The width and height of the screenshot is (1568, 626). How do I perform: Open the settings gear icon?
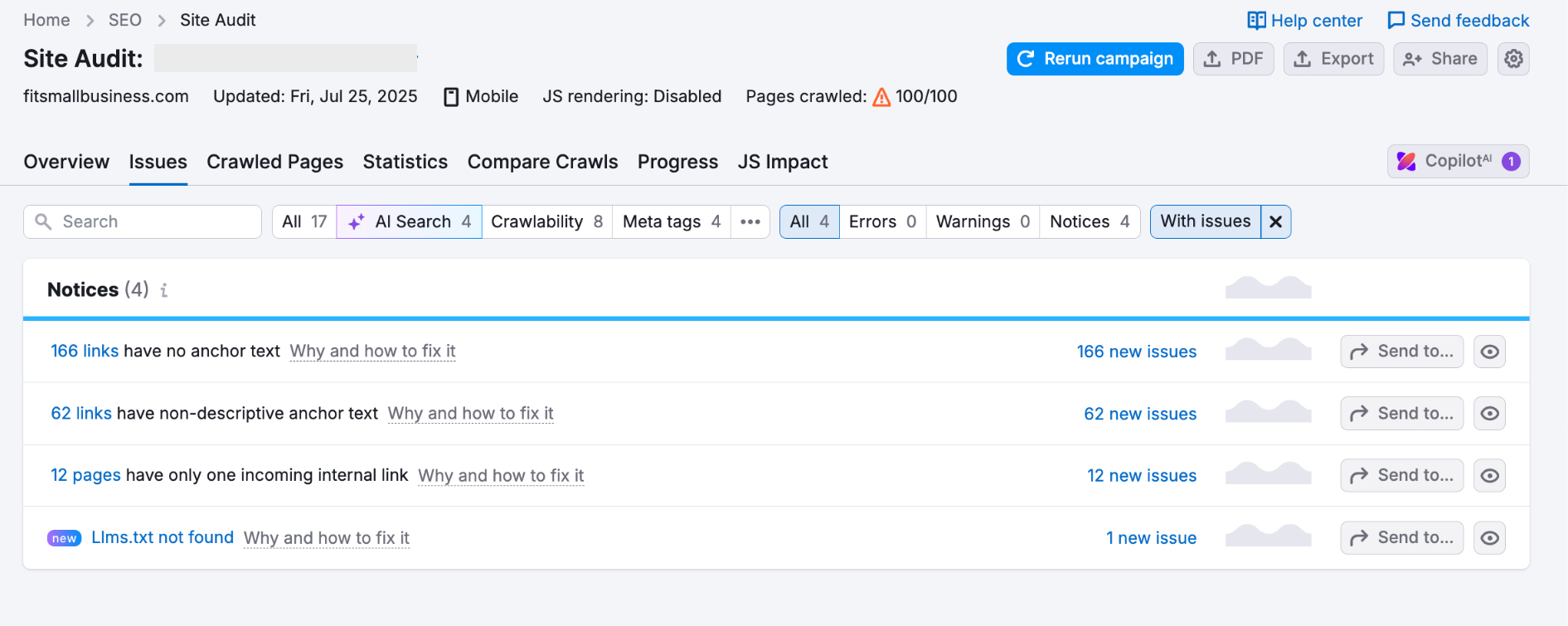[x=1513, y=59]
